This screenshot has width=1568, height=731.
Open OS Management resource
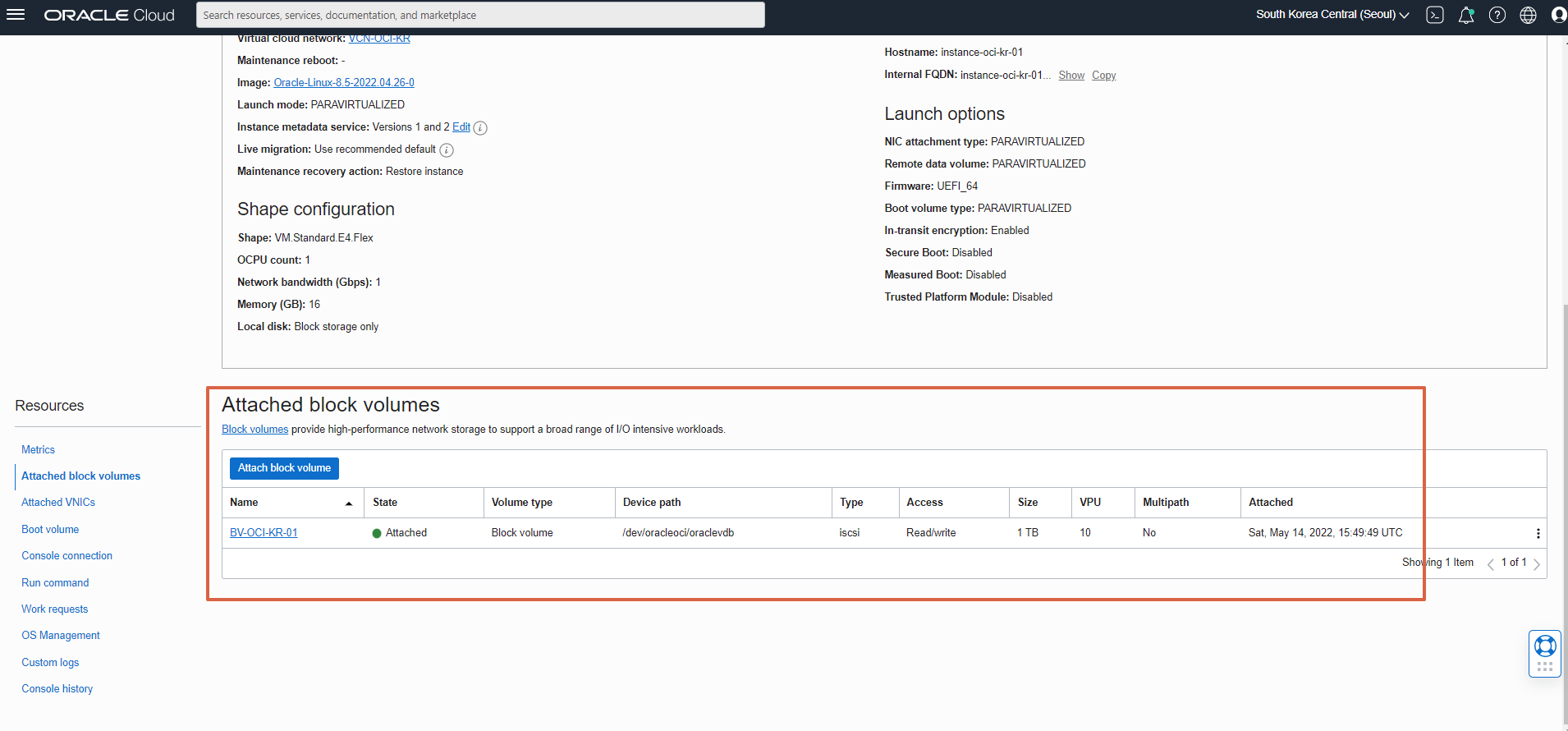61,635
